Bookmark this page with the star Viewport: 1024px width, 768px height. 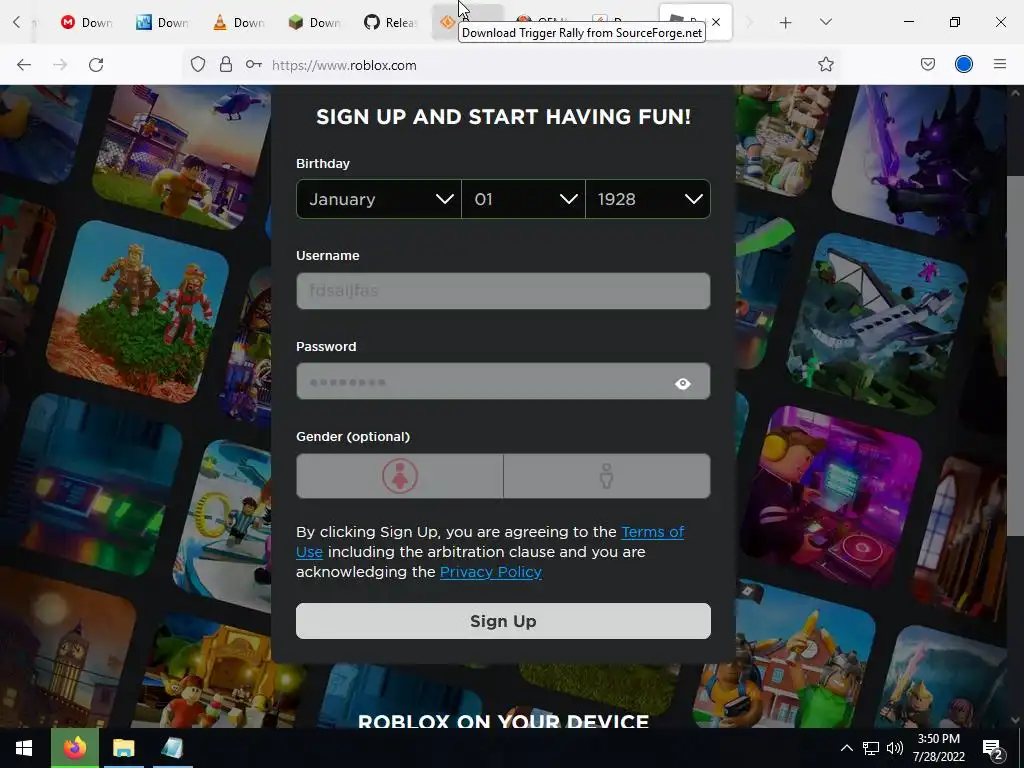pos(825,65)
